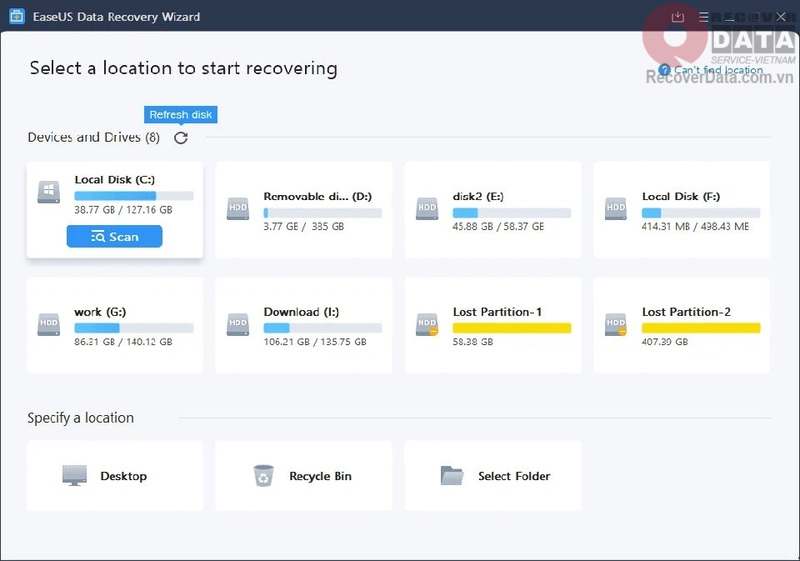Click the HDD icon of work (G:)
This screenshot has width=800, height=561.
[x=49, y=324]
